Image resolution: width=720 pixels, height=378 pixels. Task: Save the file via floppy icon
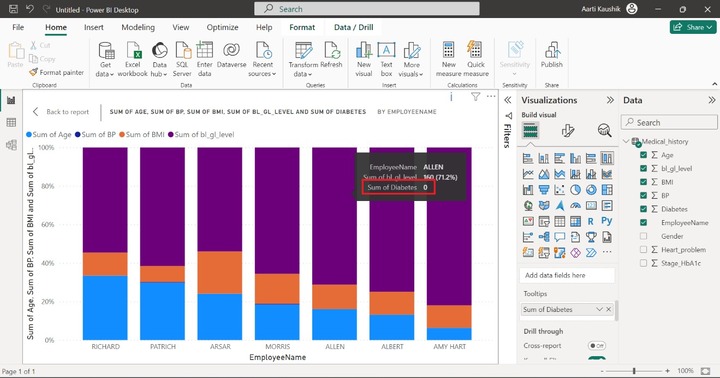coord(13,9)
